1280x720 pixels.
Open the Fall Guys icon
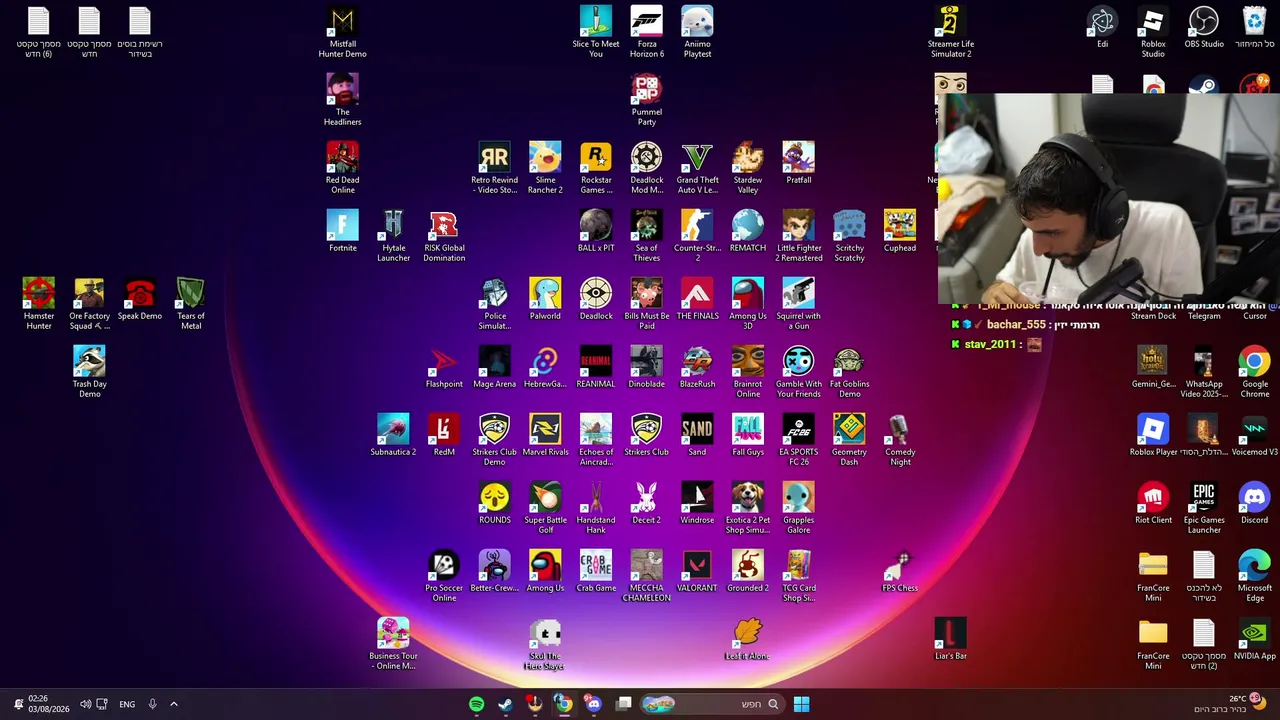(x=748, y=436)
